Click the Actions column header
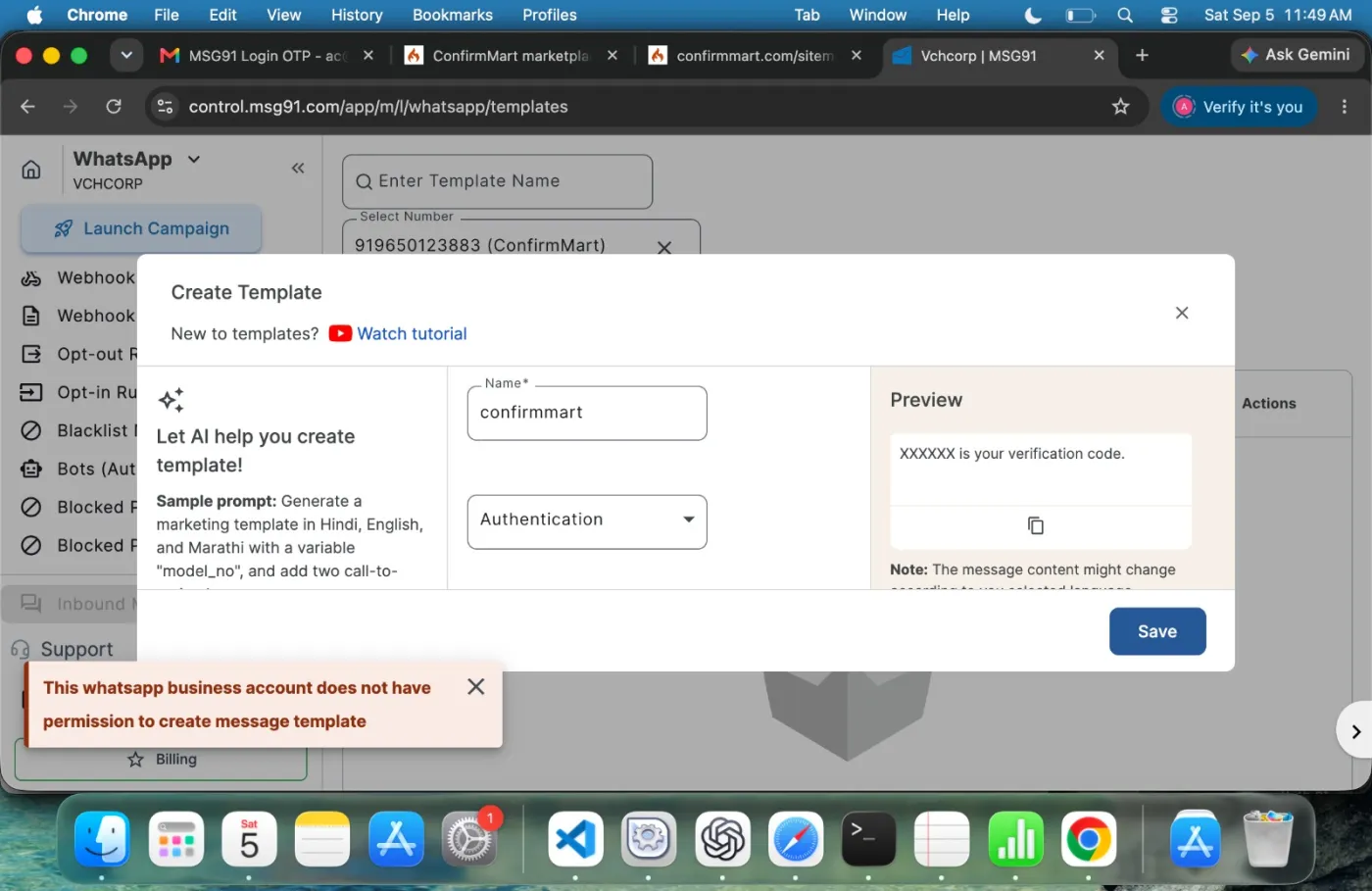 tap(1268, 403)
